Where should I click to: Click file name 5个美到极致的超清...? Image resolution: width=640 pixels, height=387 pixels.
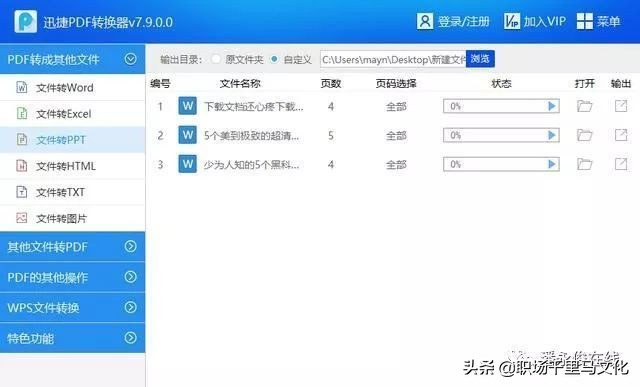[x=251, y=136]
